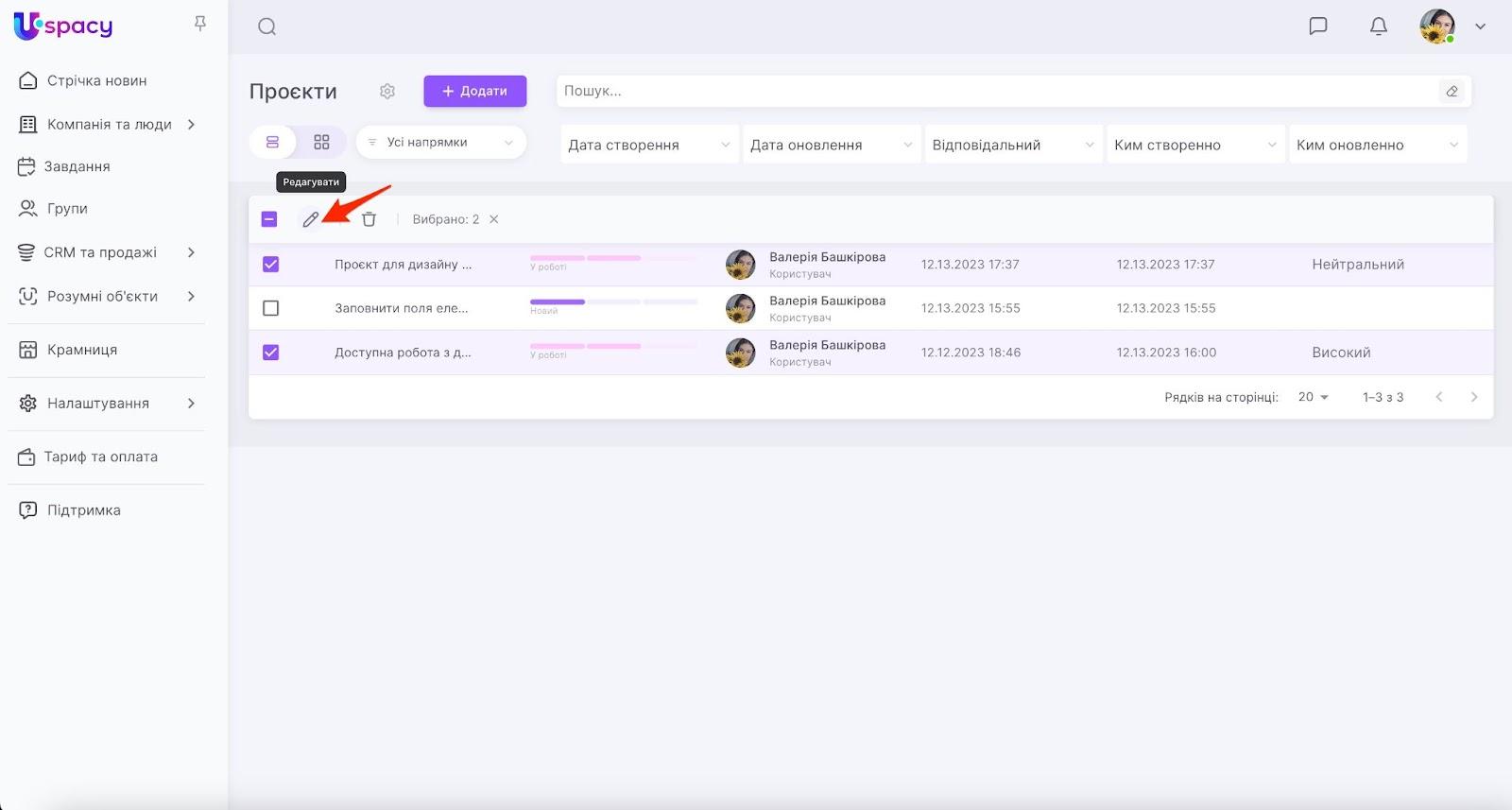
Task: Open the Відповідальний filter dropdown
Action: (x=1012, y=145)
